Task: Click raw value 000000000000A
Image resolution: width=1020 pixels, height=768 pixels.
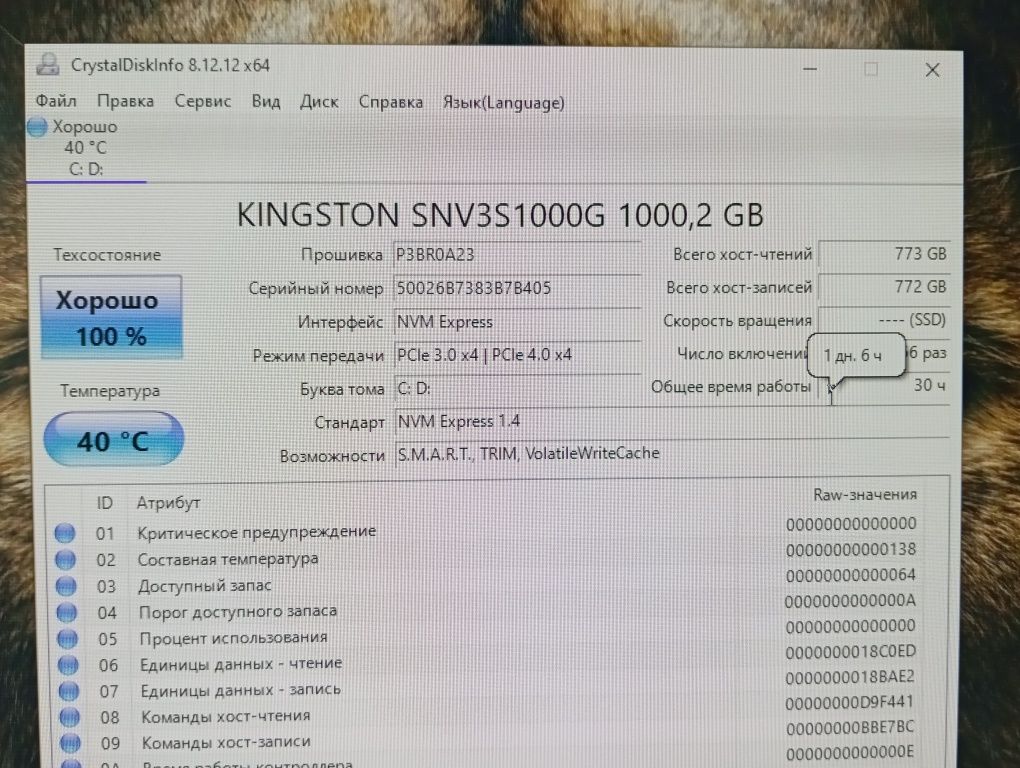Action: 850,601
